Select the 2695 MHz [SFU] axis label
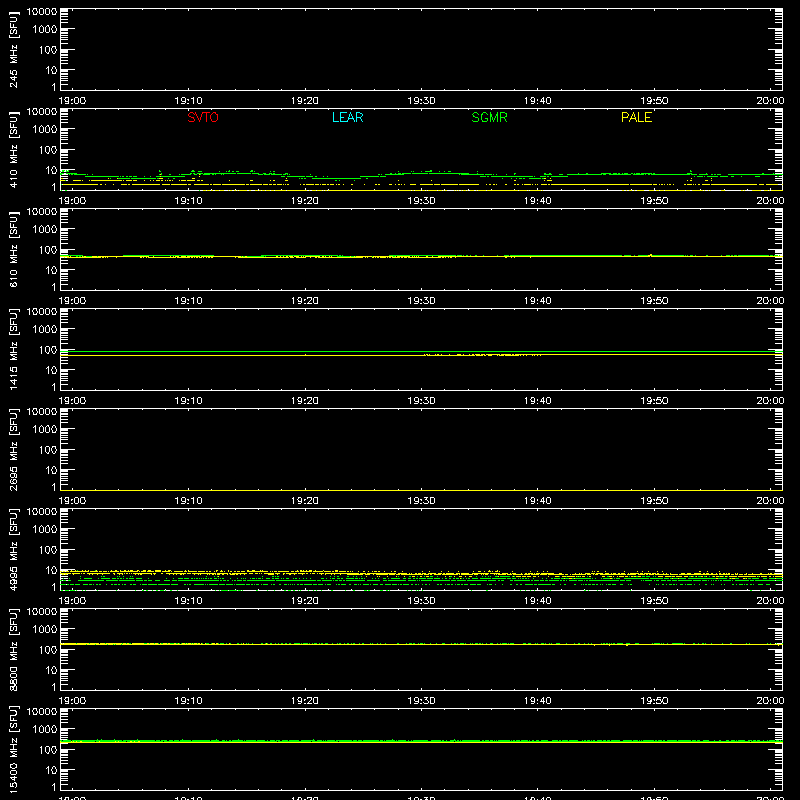The image size is (800, 800). point(13,449)
